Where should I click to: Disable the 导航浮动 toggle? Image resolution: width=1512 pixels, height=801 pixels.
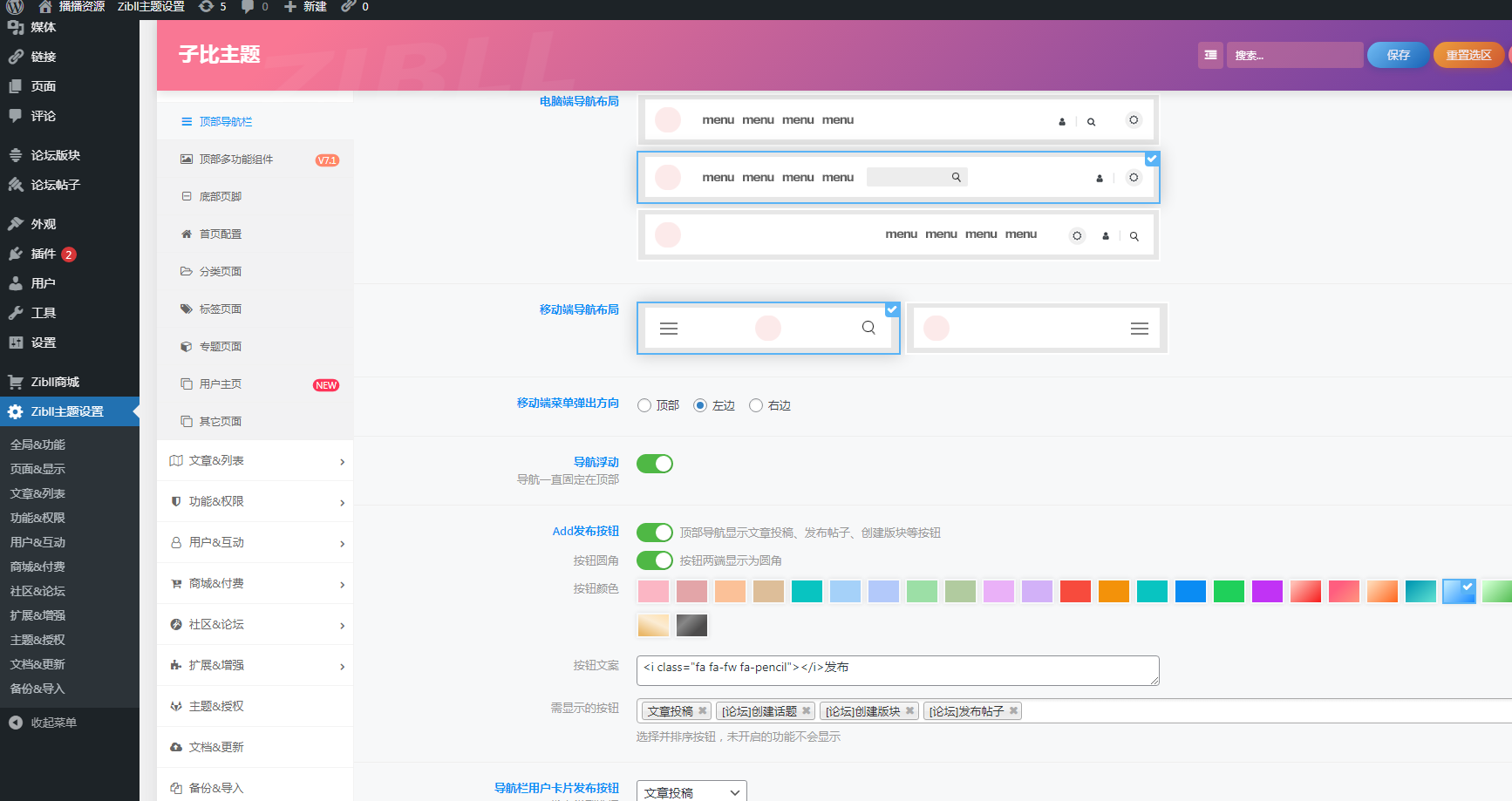(x=655, y=463)
